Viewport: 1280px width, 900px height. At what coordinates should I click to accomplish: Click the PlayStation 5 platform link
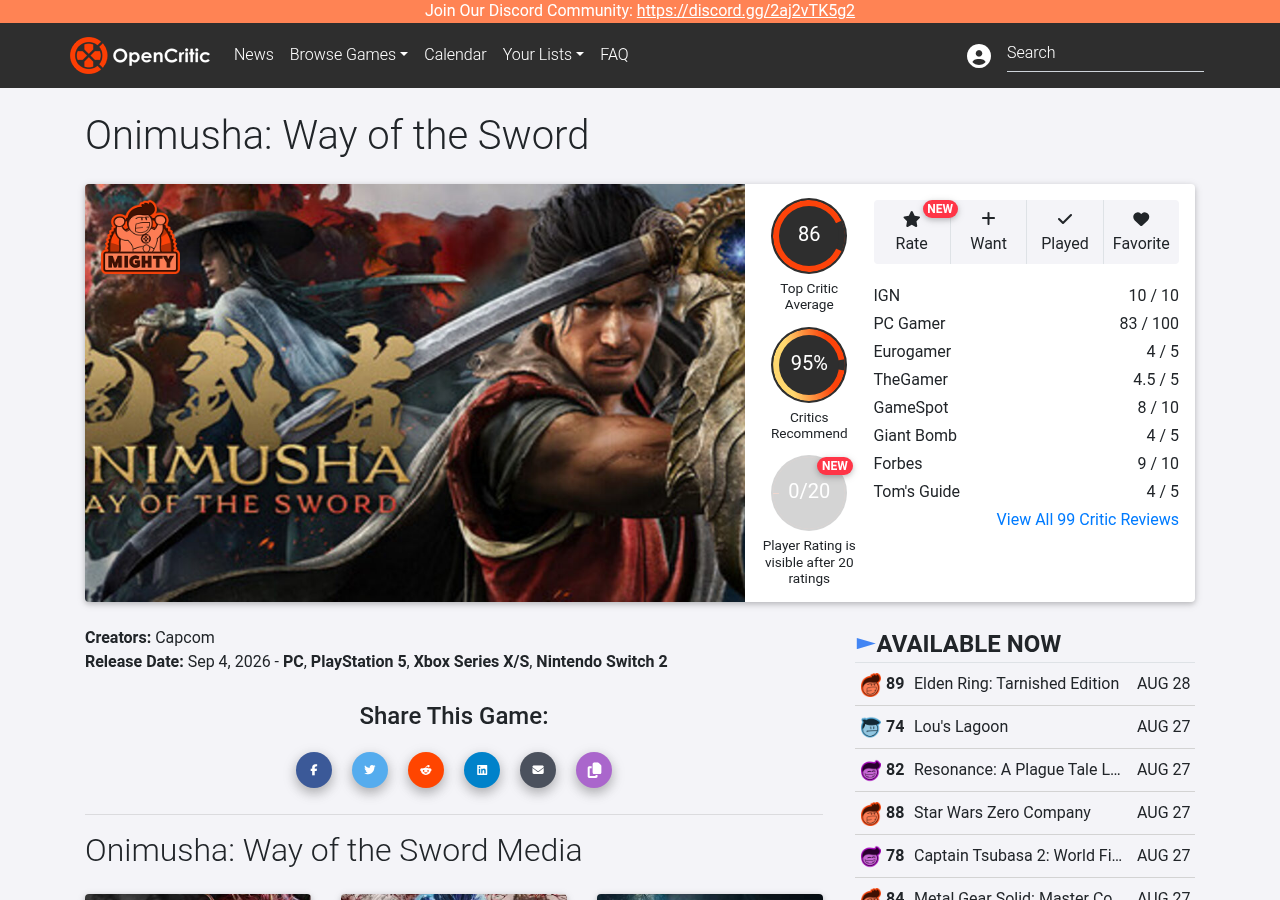click(x=359, y=662)
